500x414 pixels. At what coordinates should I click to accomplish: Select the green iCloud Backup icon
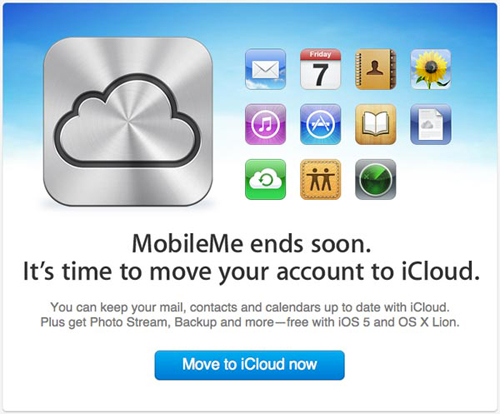coord(265,179)
